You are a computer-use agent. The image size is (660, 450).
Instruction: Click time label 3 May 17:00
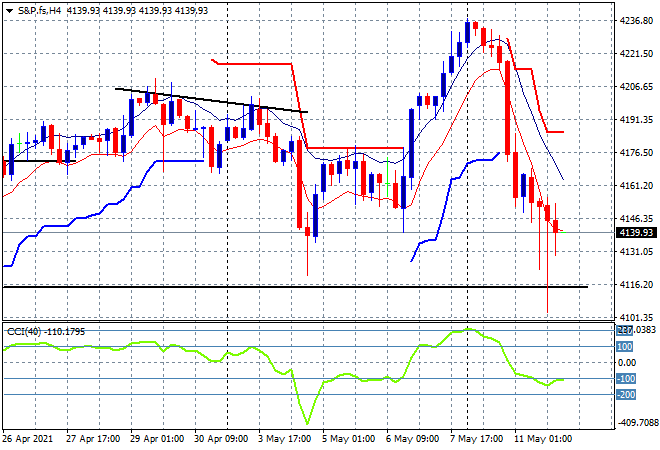coord(285,439)
